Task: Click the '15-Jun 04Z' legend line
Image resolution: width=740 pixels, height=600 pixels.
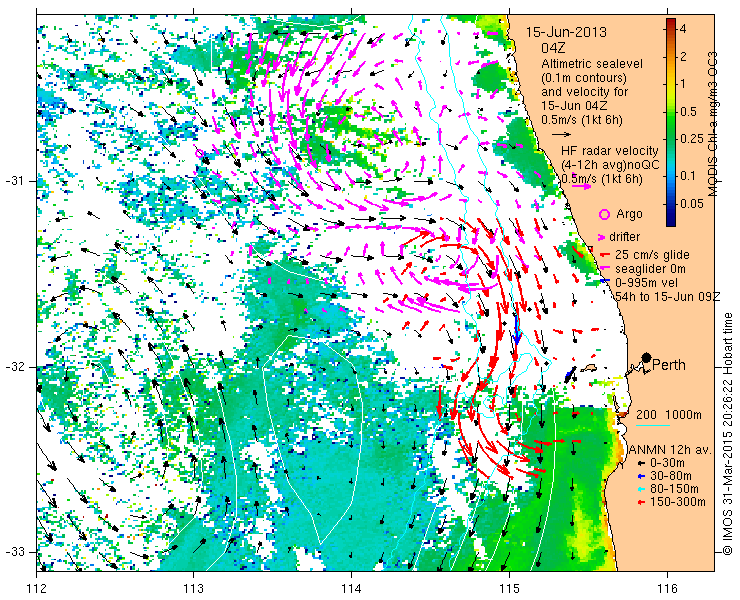Action: point(574,106)
